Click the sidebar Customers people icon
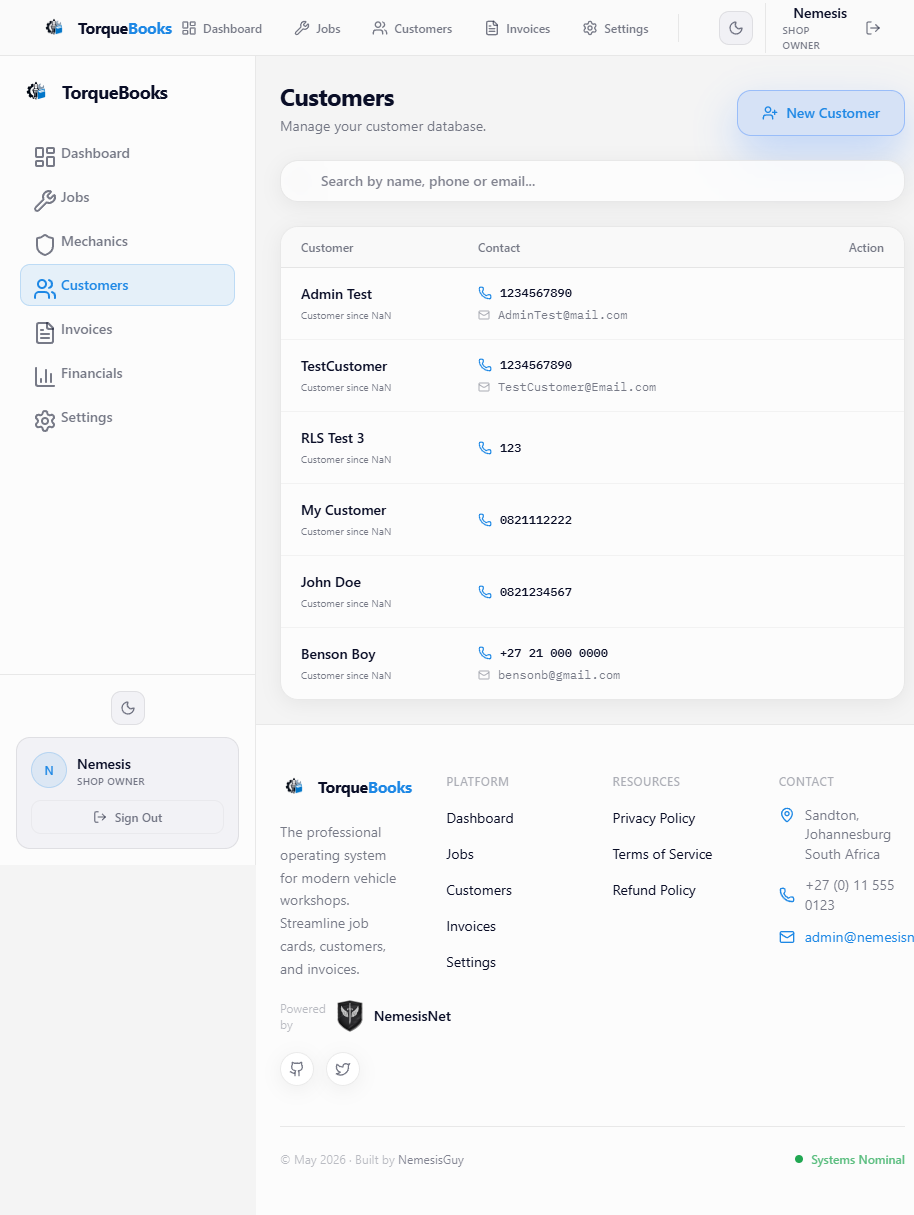 (45, 289)
